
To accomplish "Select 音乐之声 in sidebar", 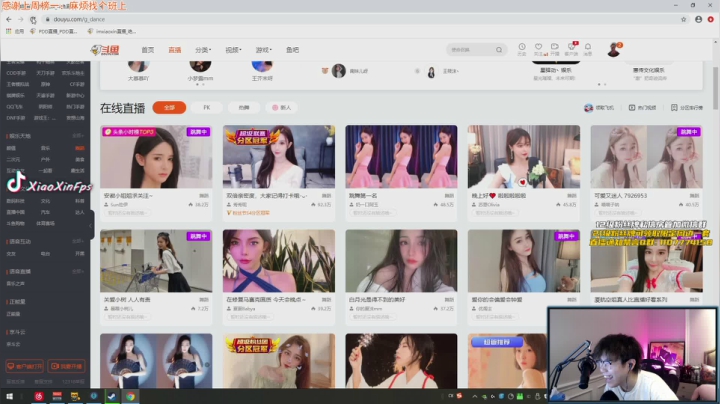I will pos(15,284).
